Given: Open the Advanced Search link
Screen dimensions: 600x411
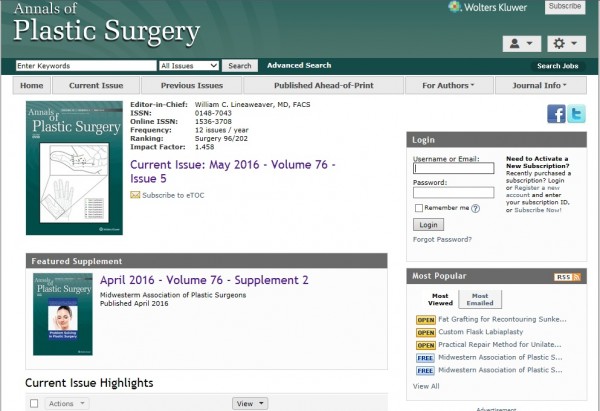Looking at the screenshot, I should click(299, 65).
